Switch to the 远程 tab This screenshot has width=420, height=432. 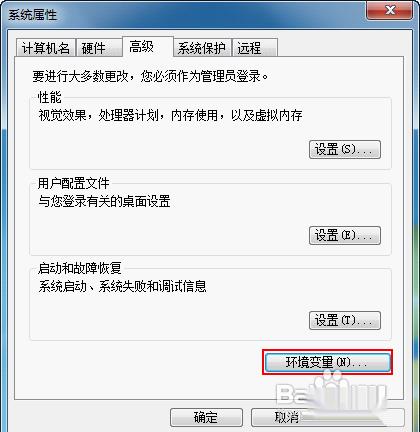click(255, 48)
